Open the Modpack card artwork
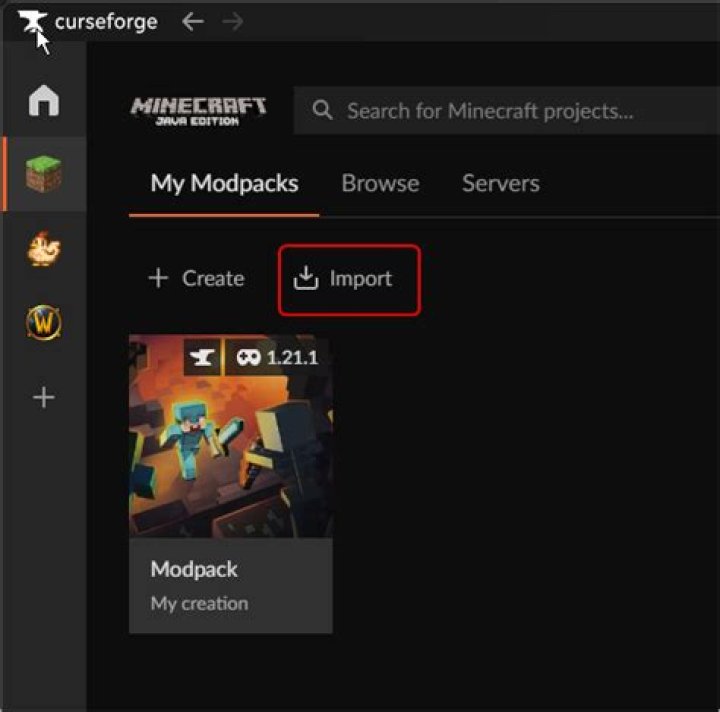Viewport: 720px width, 712px height. (231, 436)
